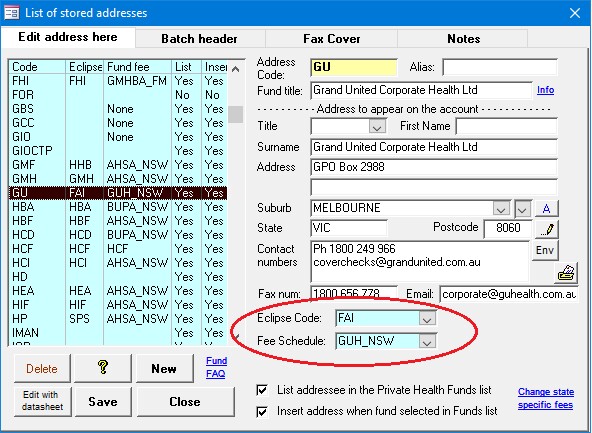Click the address list scrollbar thumb
Viewport: 592px width, 433px height.
236,114
